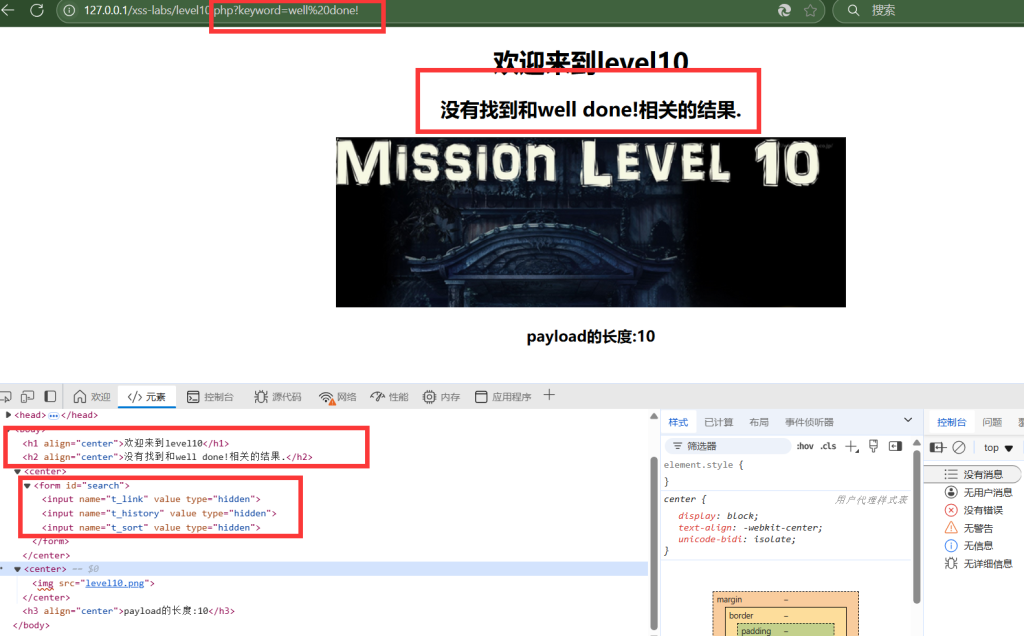The height and width of the screenshot is (636, 1024).
Task: Toggle the DevTools sidebar panel icon
Action: tap(50, 396)
